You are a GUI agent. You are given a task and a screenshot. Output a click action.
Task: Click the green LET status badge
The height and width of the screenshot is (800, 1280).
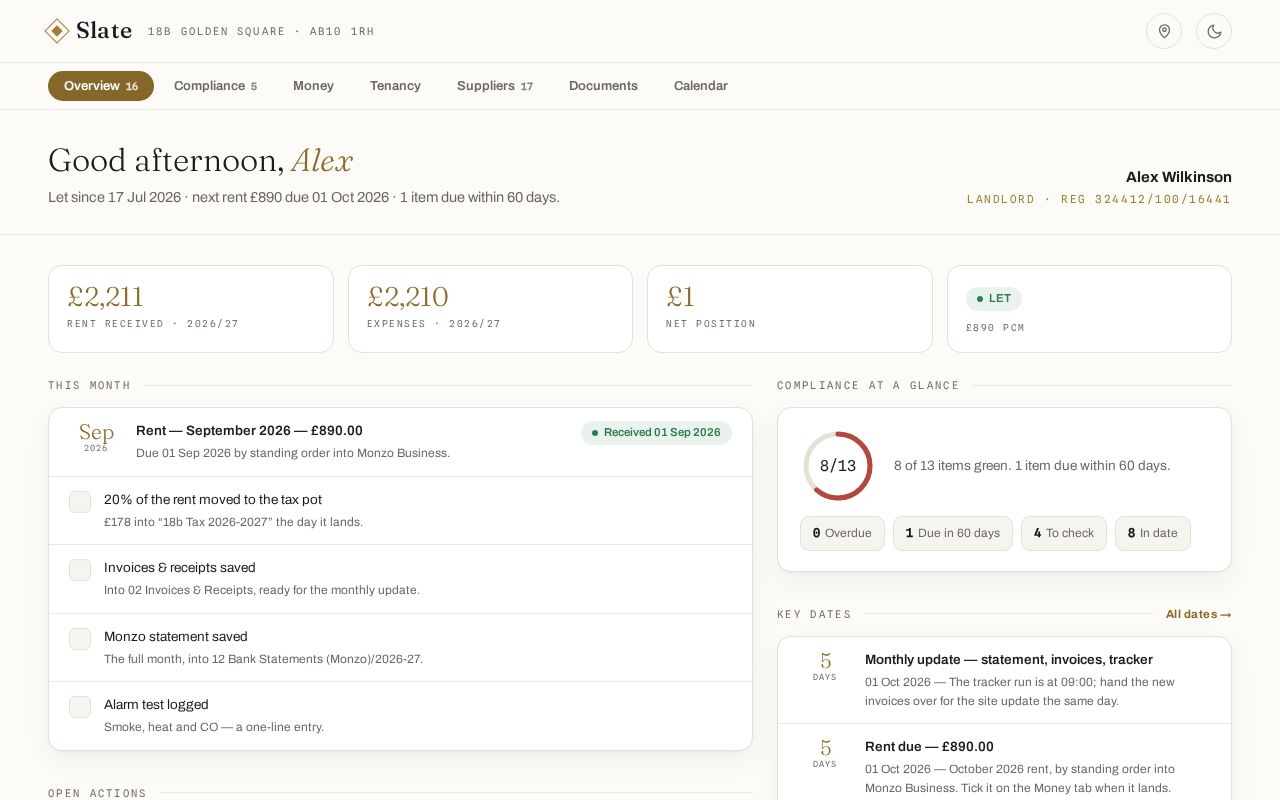(x=994, y=299)
